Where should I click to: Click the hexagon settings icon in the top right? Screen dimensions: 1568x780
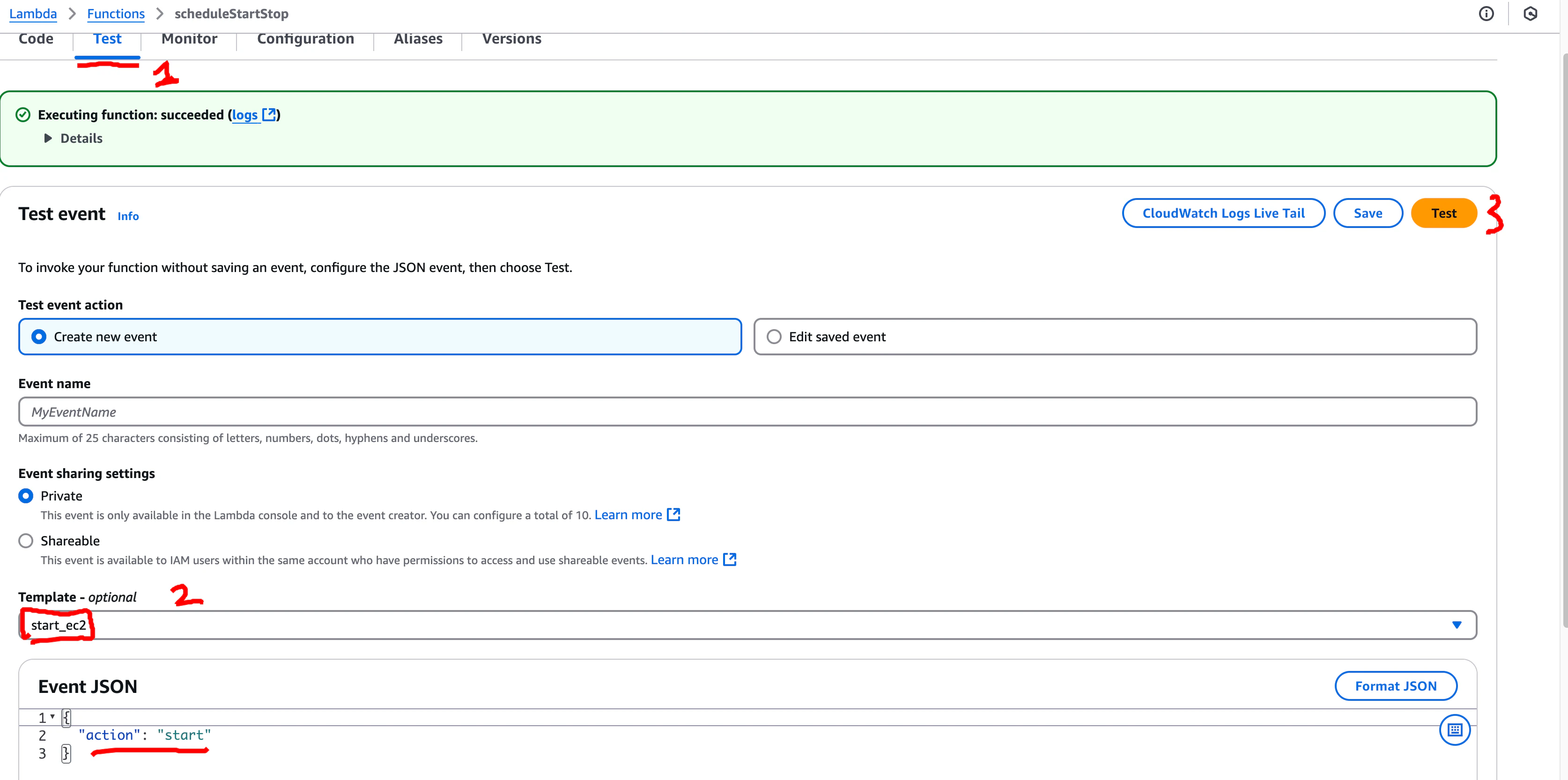point(1530,14)
